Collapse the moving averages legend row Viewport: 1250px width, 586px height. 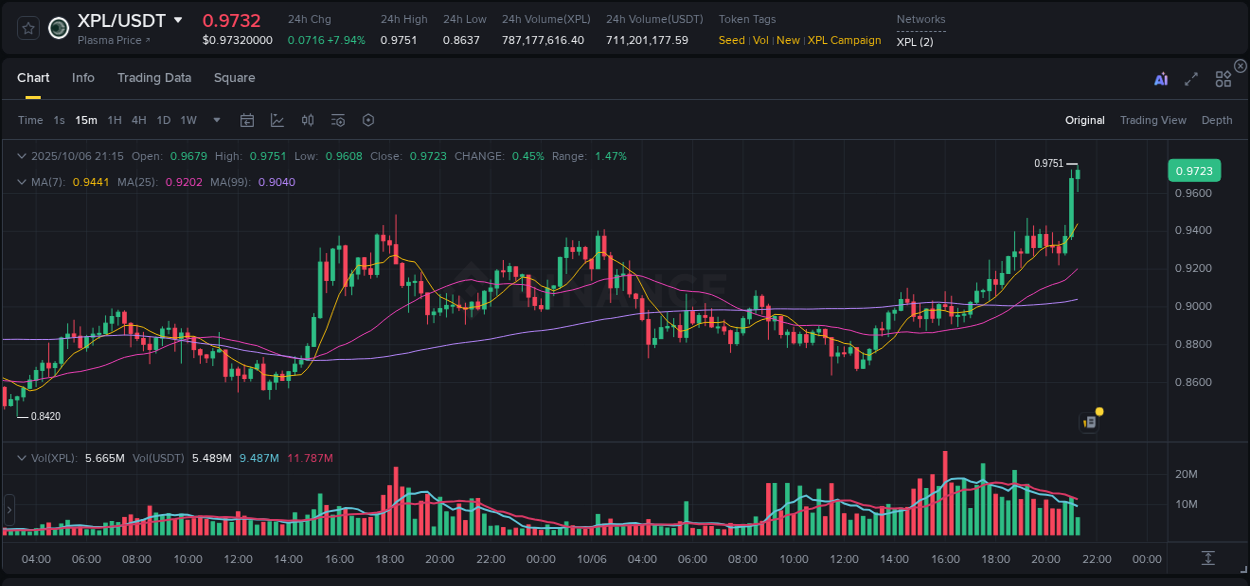coord(22,182)
